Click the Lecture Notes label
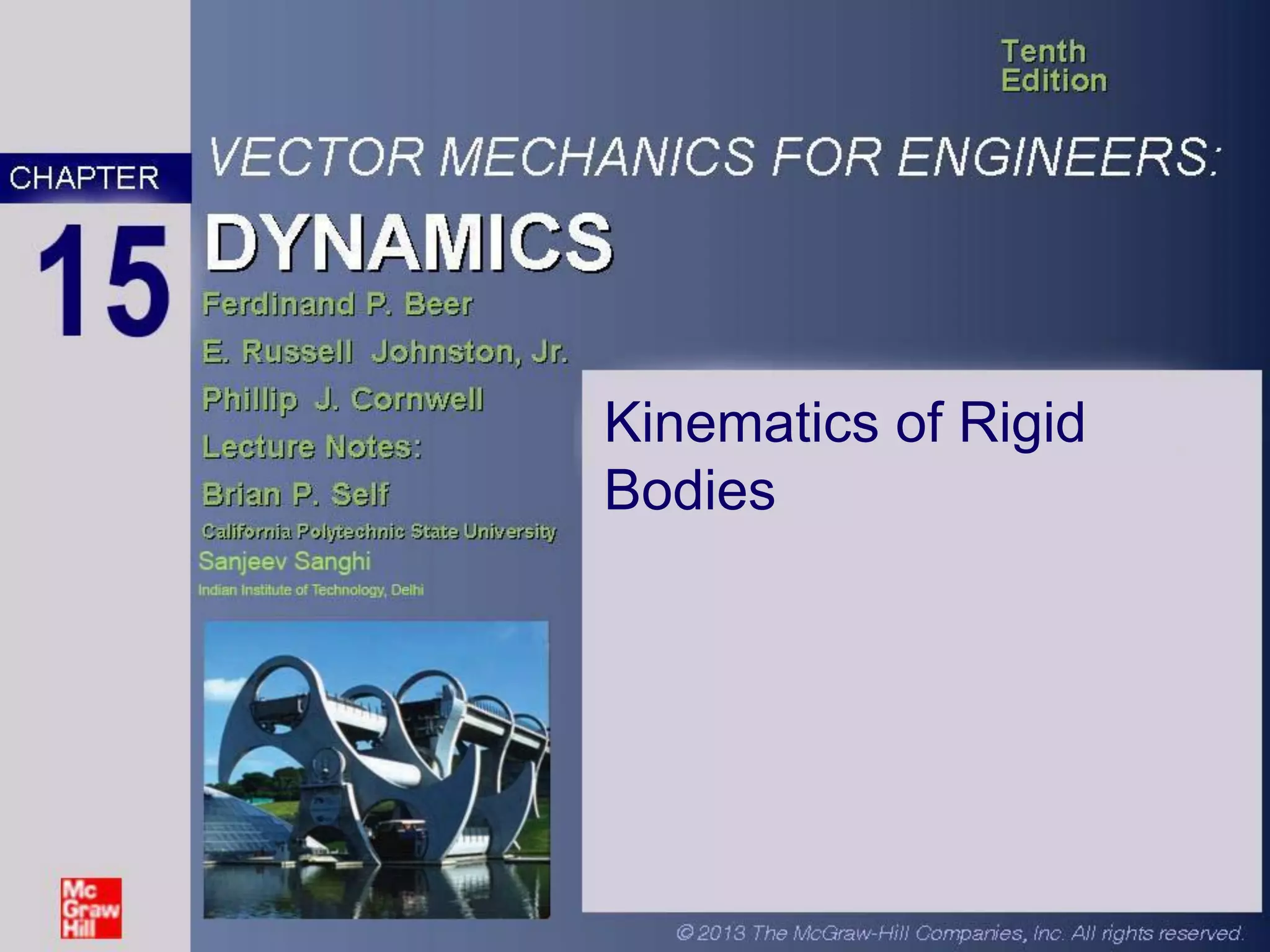 pos(312,446)
